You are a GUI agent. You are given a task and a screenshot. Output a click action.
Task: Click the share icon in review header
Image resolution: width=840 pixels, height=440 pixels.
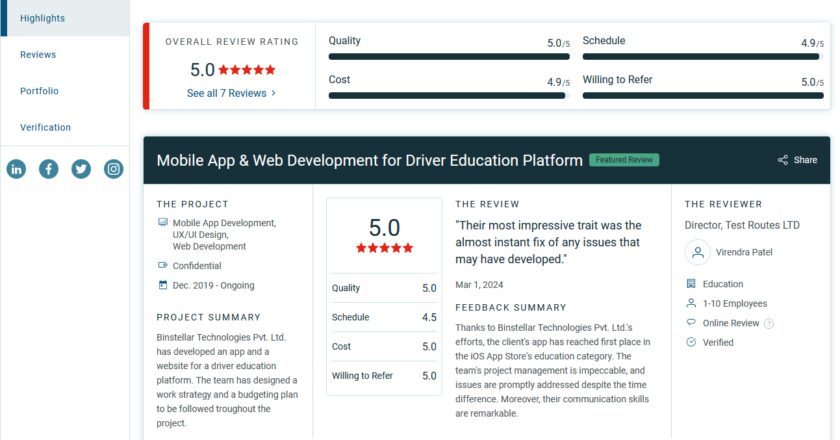(x=783, y=160)
